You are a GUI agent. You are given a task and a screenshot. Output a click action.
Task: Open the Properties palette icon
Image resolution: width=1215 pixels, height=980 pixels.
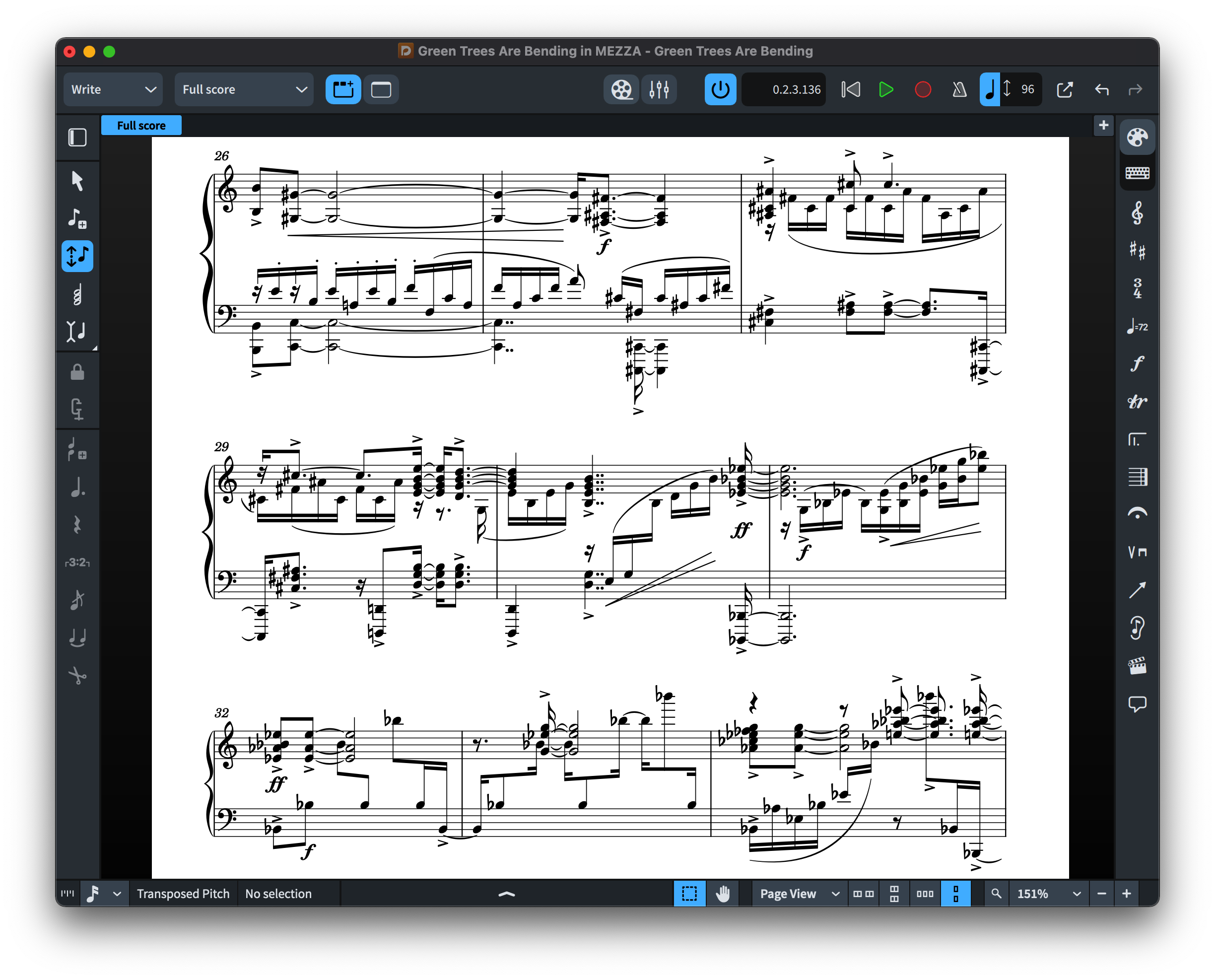[x=1137, y=137]
